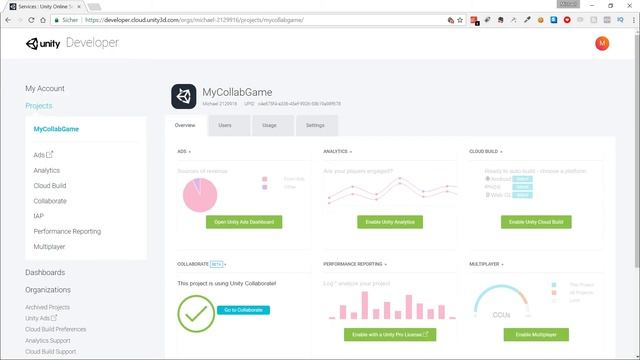The width and height of the screenshot is (640, 360).
Task: Click the external-link icon next to Ads
Action: [50, 154]
